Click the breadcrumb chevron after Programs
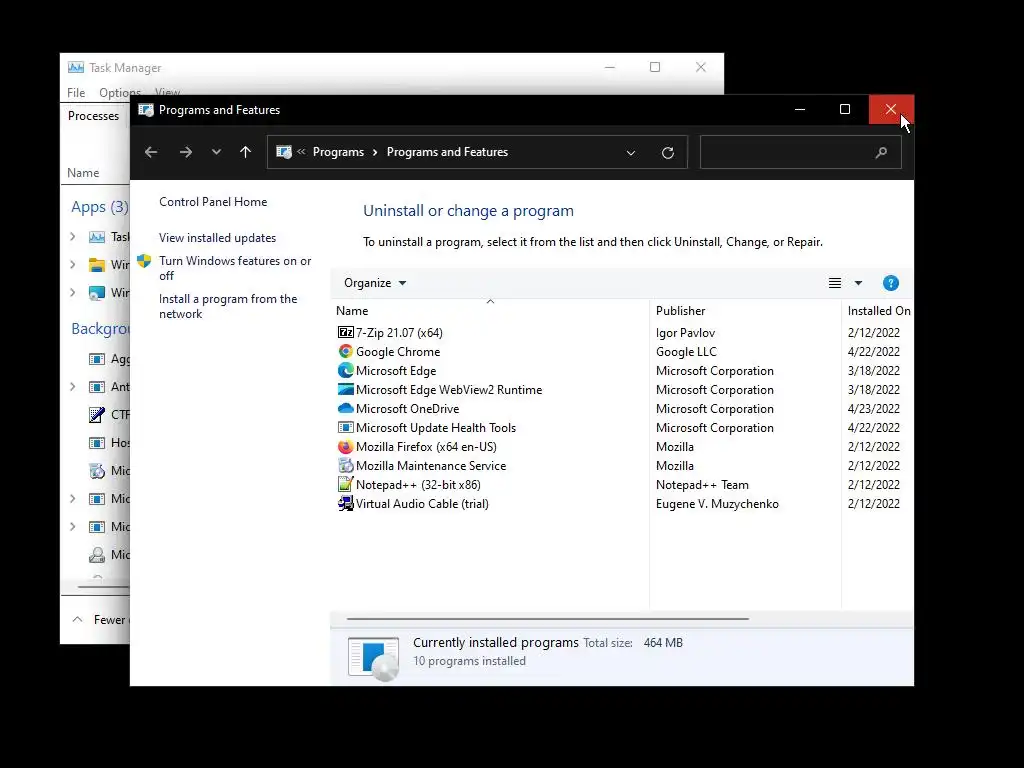The image size is (1024, 768). point(376,152)
